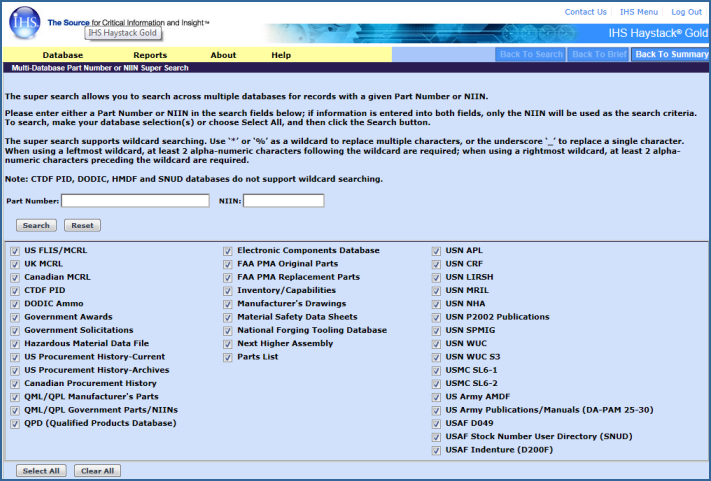Open the IHS Menu link

pos(638,12)
